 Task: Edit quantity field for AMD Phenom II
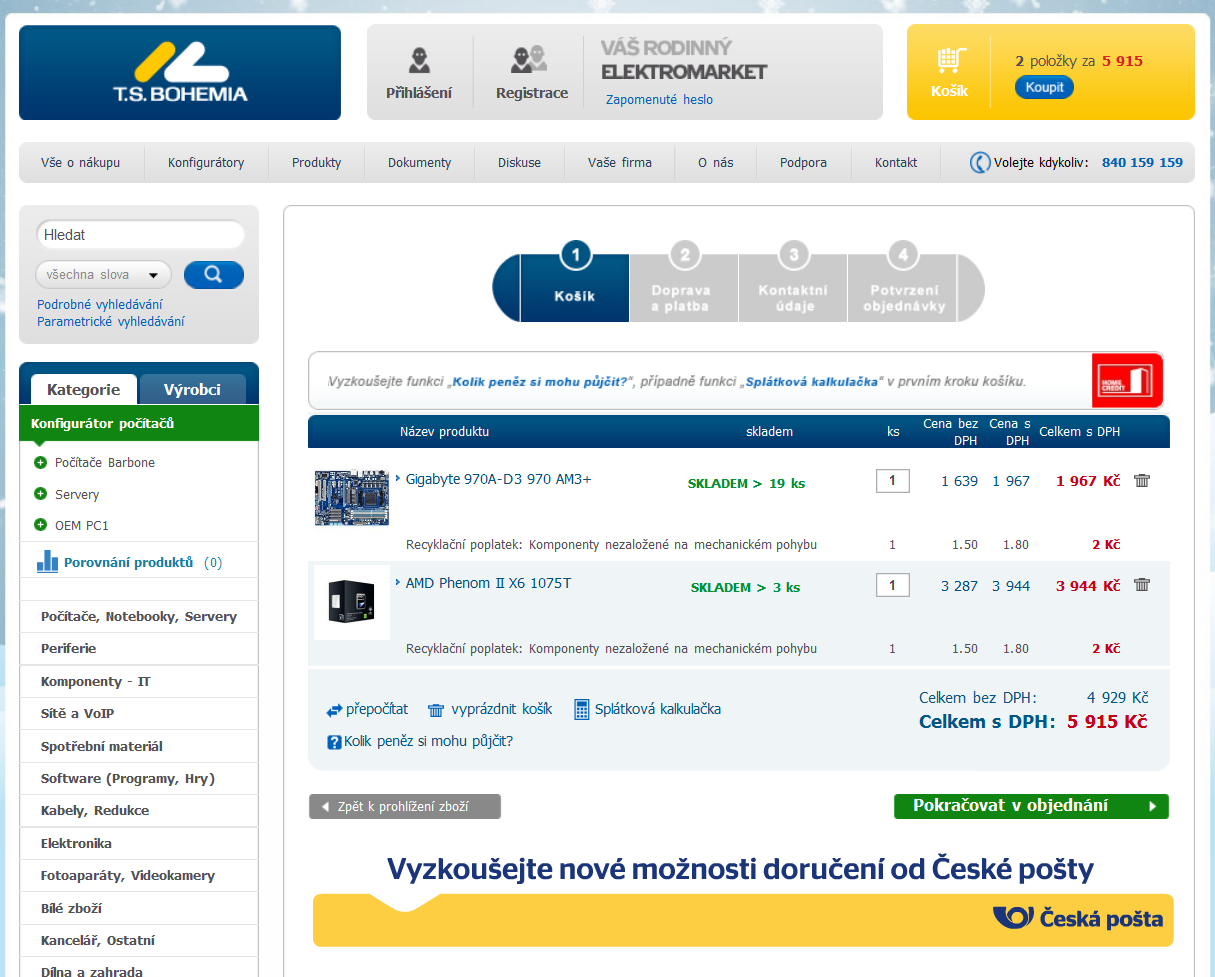[x=893, y=585]
